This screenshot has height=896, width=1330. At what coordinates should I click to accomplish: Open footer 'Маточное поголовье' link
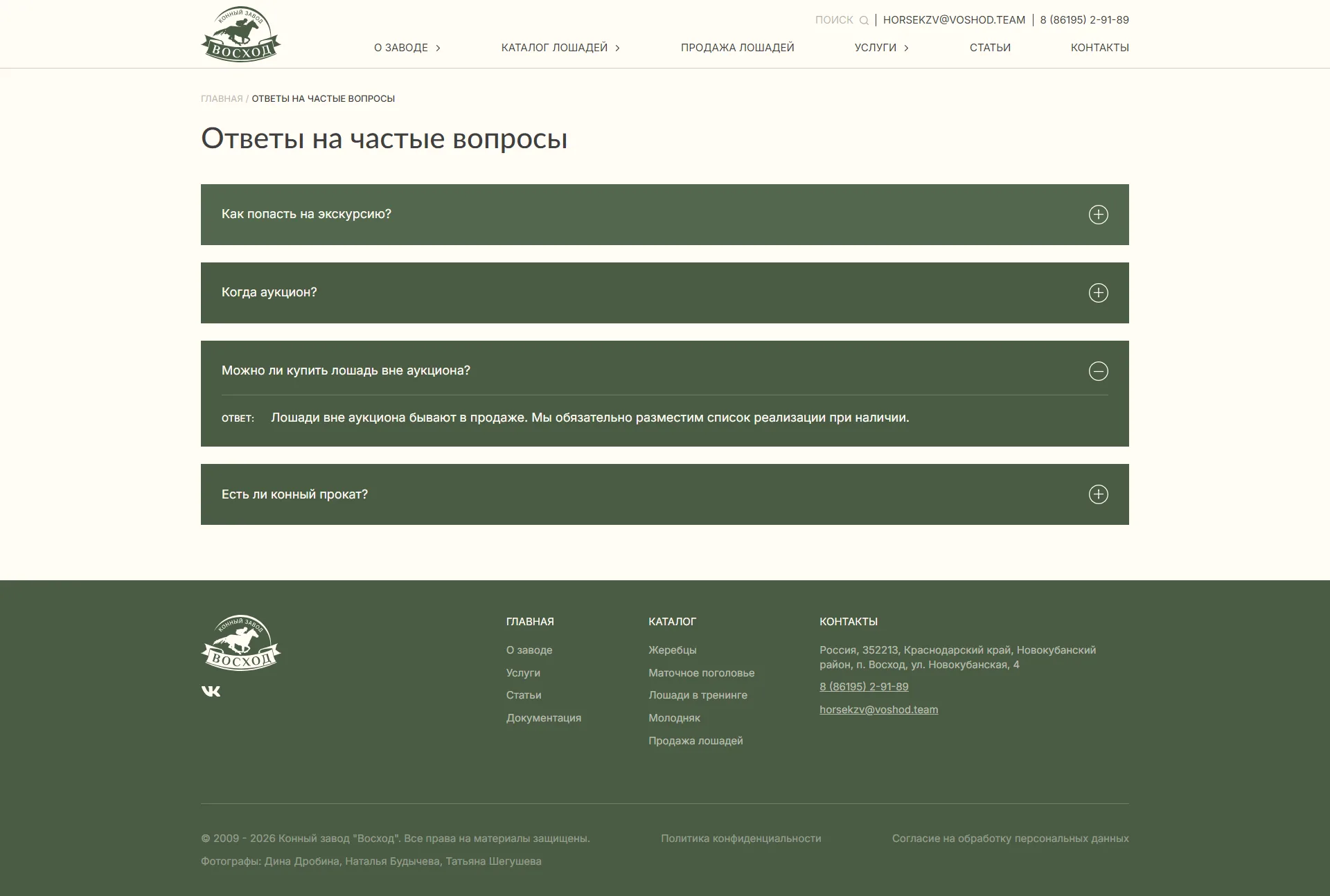click(701, 673)
